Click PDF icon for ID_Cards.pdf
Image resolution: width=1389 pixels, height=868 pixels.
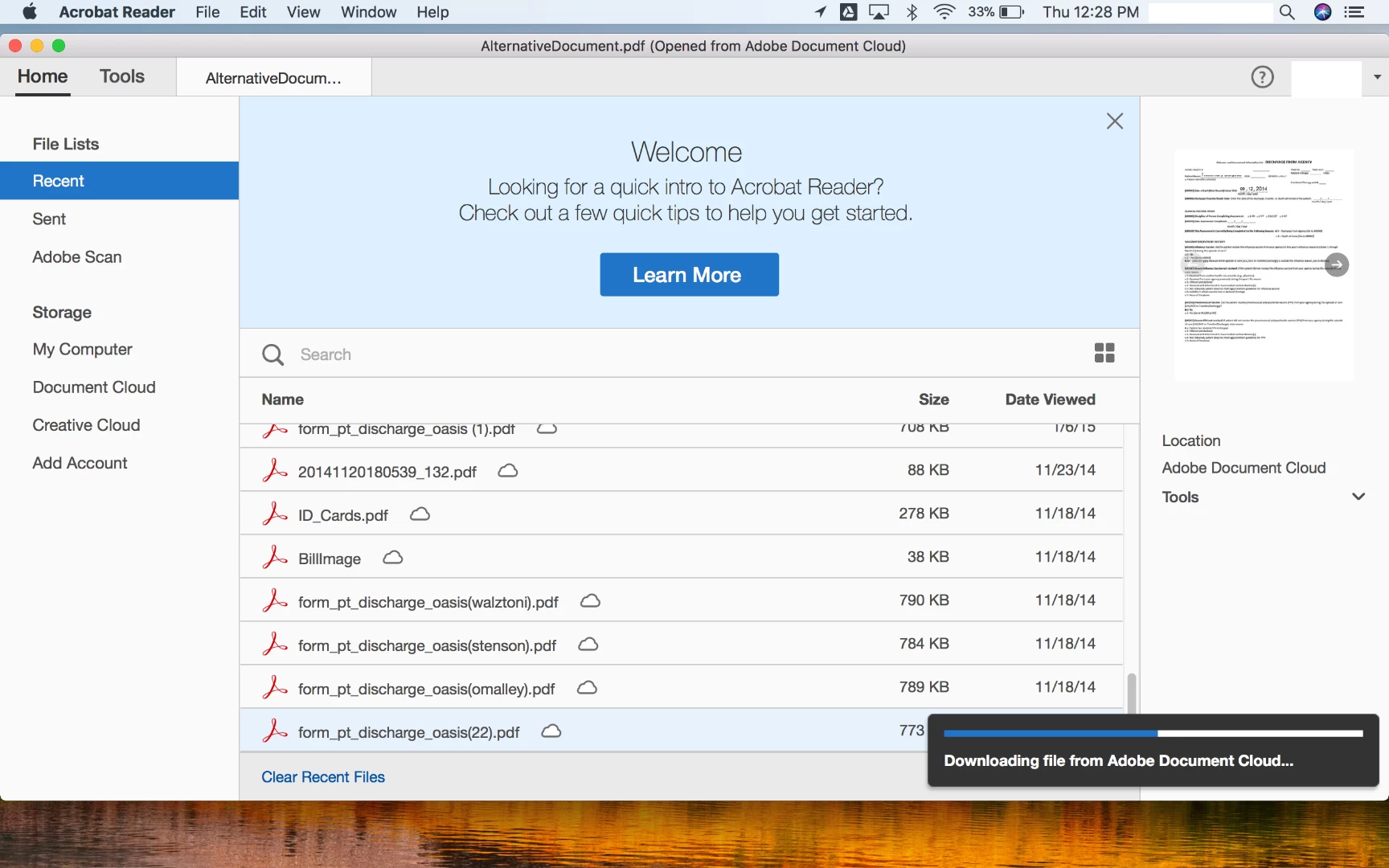click(275, 514)
